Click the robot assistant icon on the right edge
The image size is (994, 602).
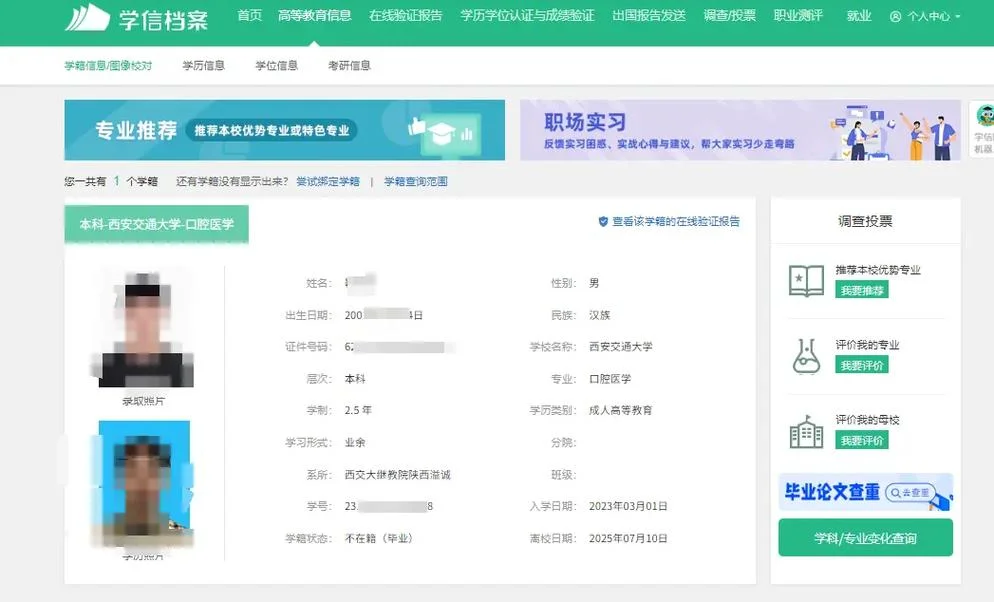[x=985, y=117]
